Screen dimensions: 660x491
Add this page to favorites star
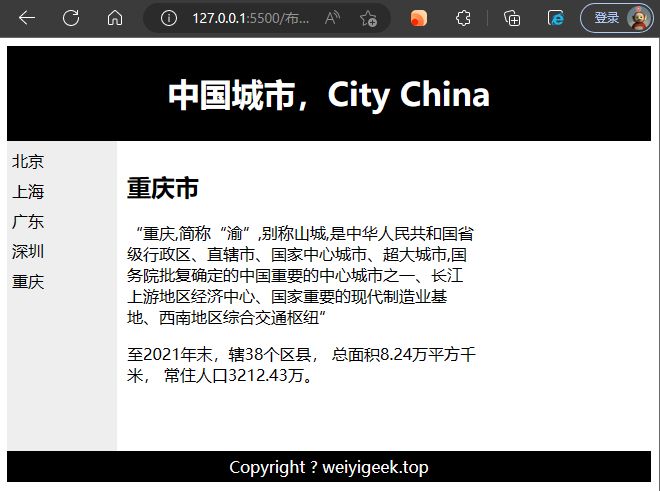pos(368,18)
